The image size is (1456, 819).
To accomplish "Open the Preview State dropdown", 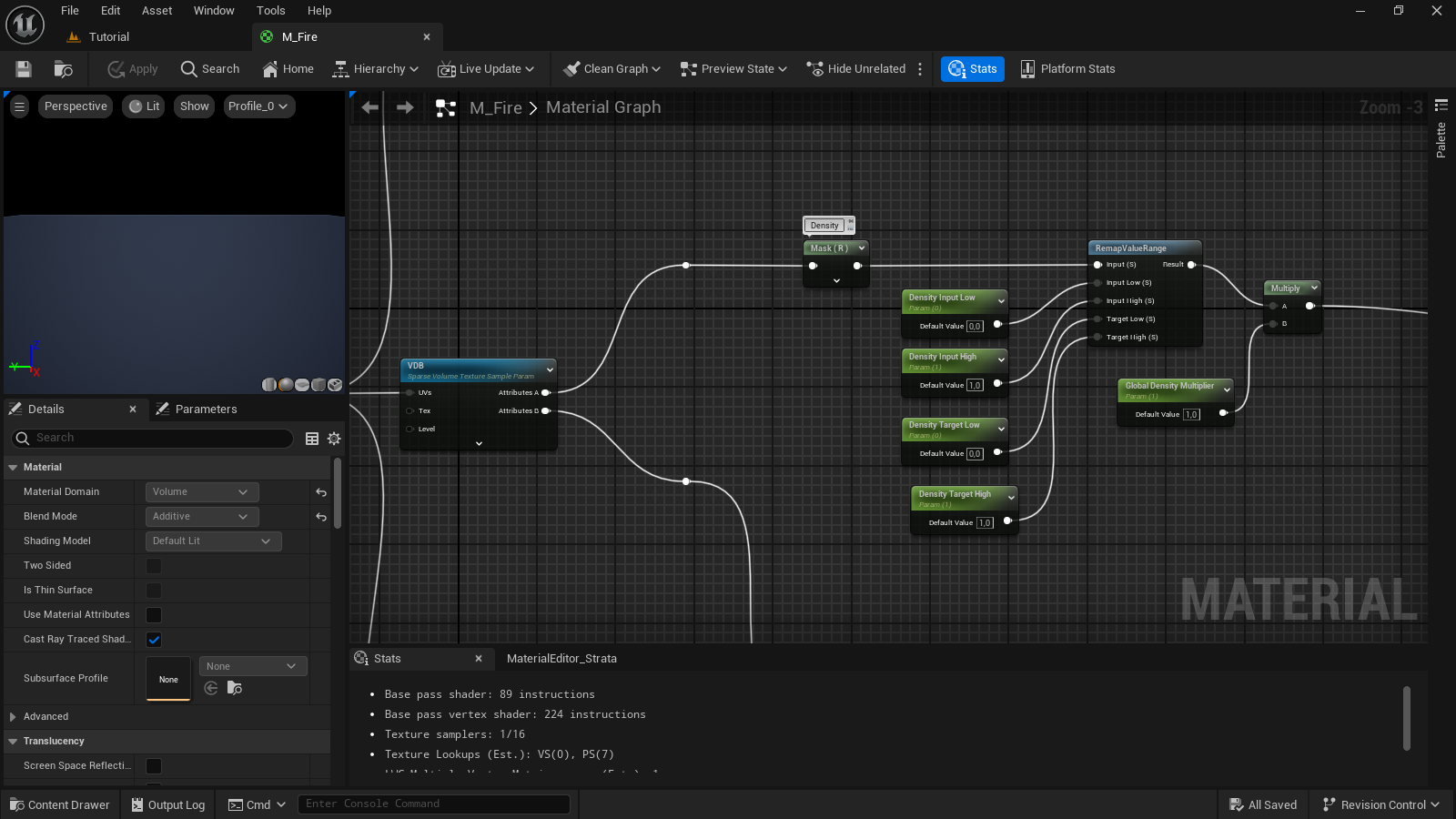I will click(x=733, y=69).
